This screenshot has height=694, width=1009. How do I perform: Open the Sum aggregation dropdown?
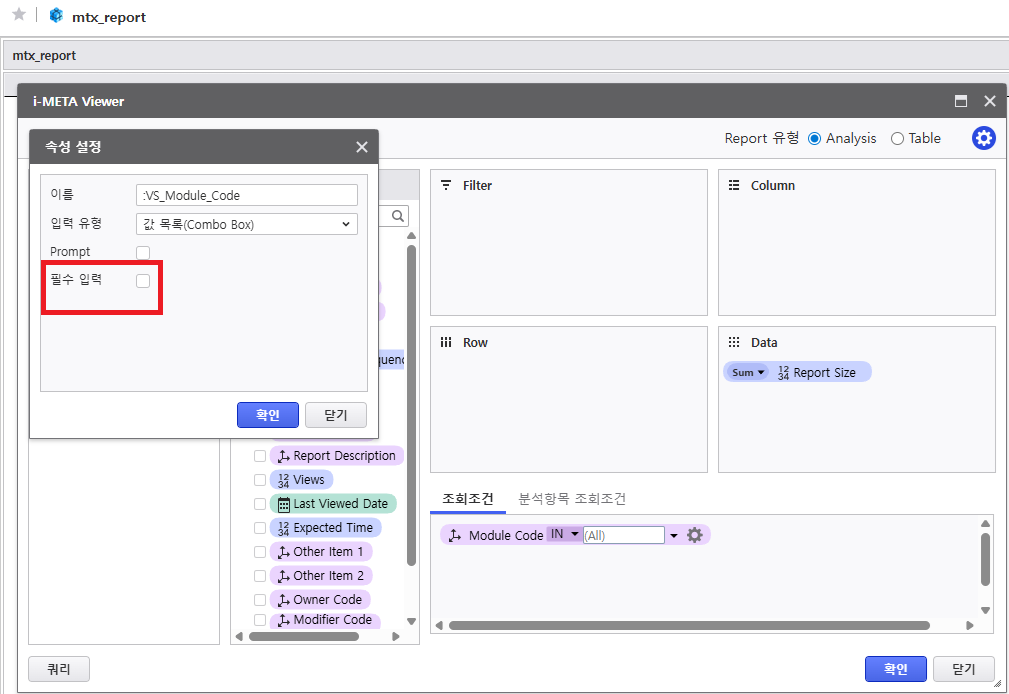point(748,372)
